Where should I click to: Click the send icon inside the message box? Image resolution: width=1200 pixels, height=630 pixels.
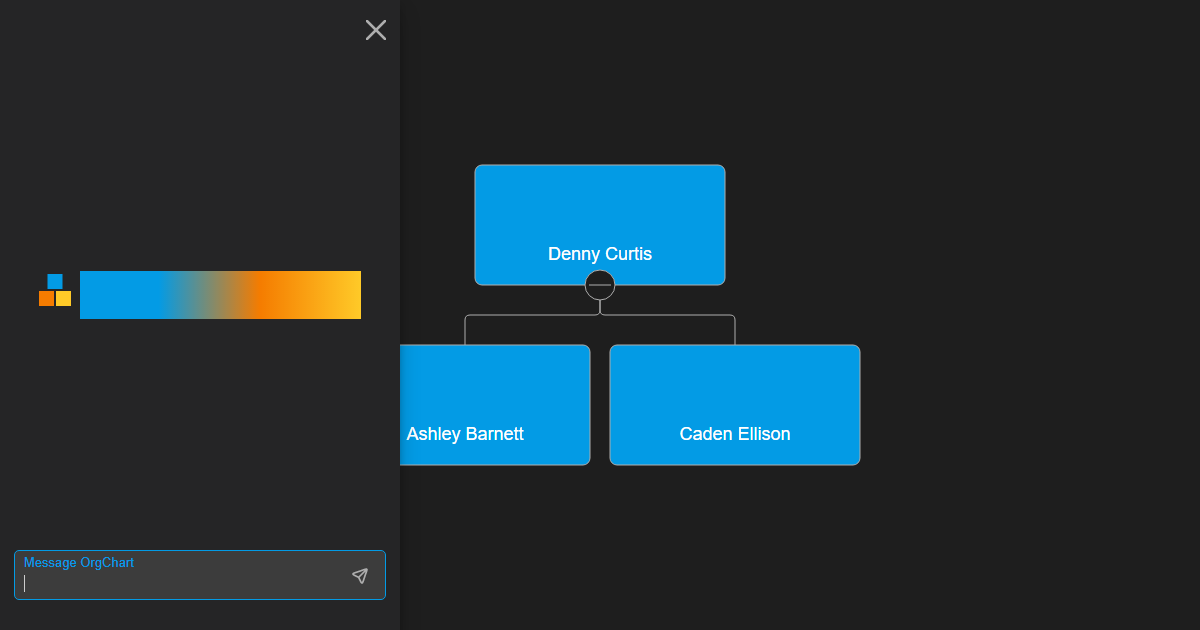click(x=359, y=575)
